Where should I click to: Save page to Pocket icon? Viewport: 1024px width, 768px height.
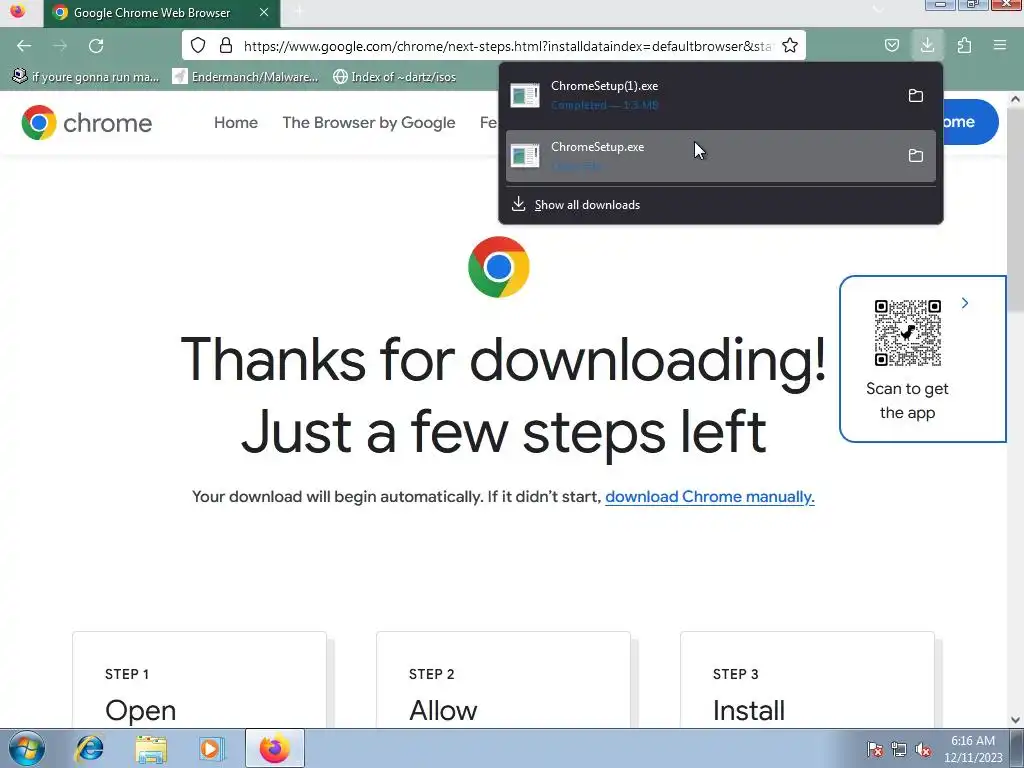(891, 46)
